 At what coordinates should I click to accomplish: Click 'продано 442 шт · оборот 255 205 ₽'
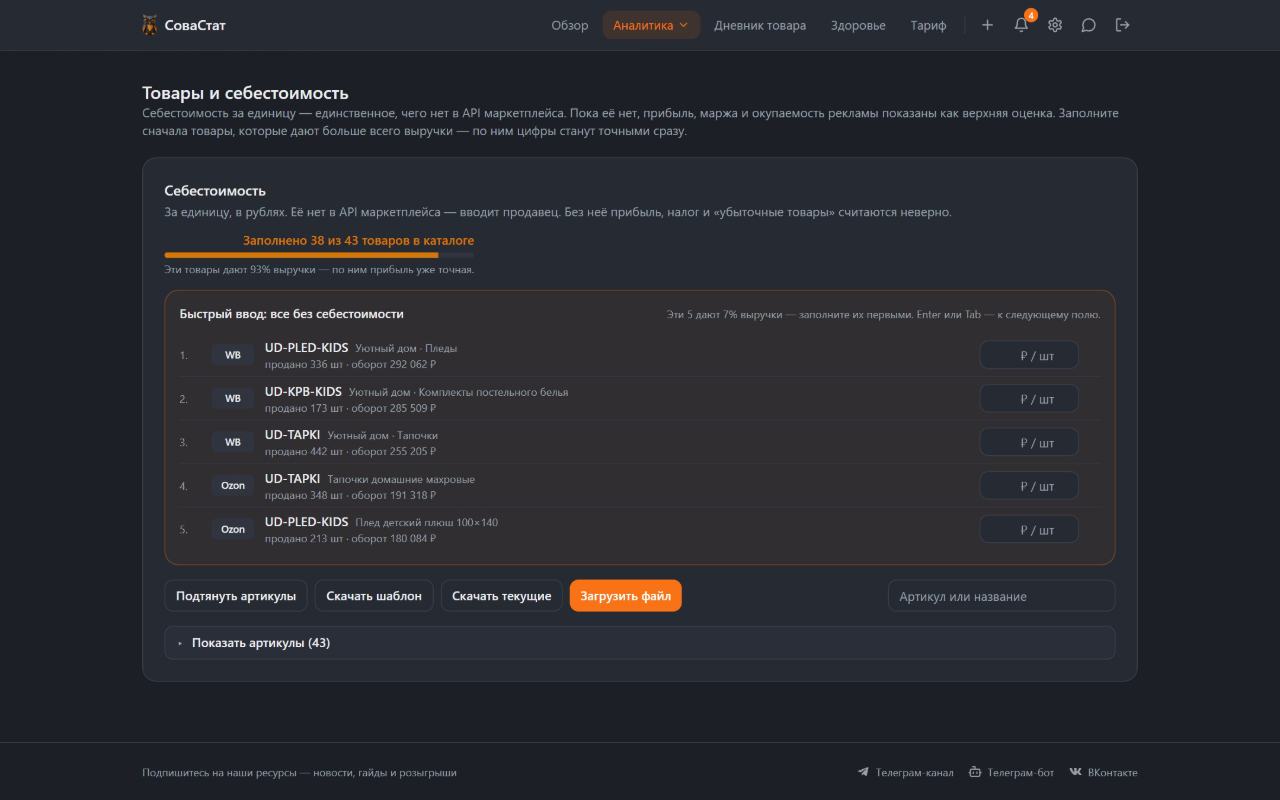(x=350, y=452)
